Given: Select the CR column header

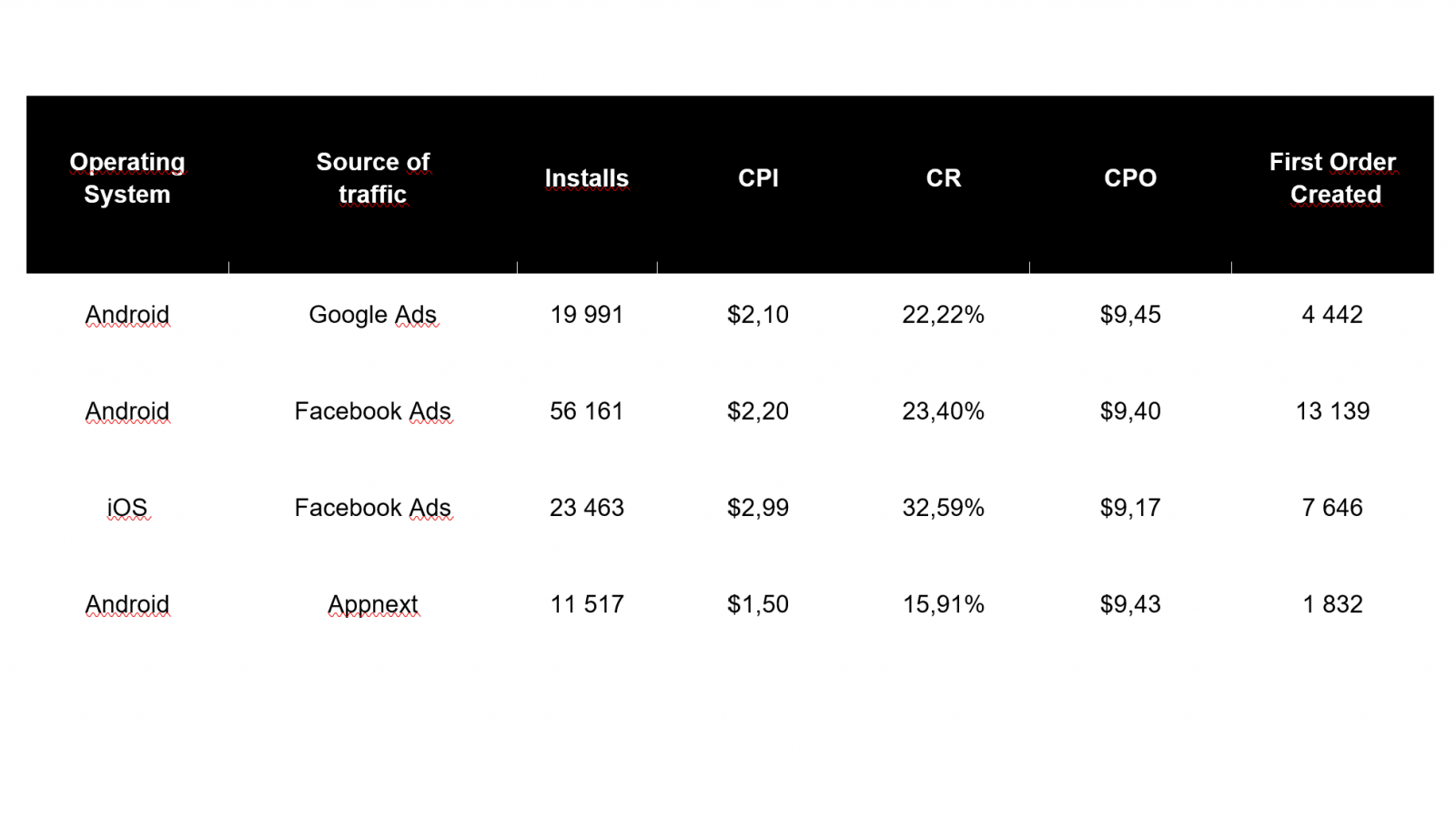Looking at the screenshot, I should click(x=943, y=178).
